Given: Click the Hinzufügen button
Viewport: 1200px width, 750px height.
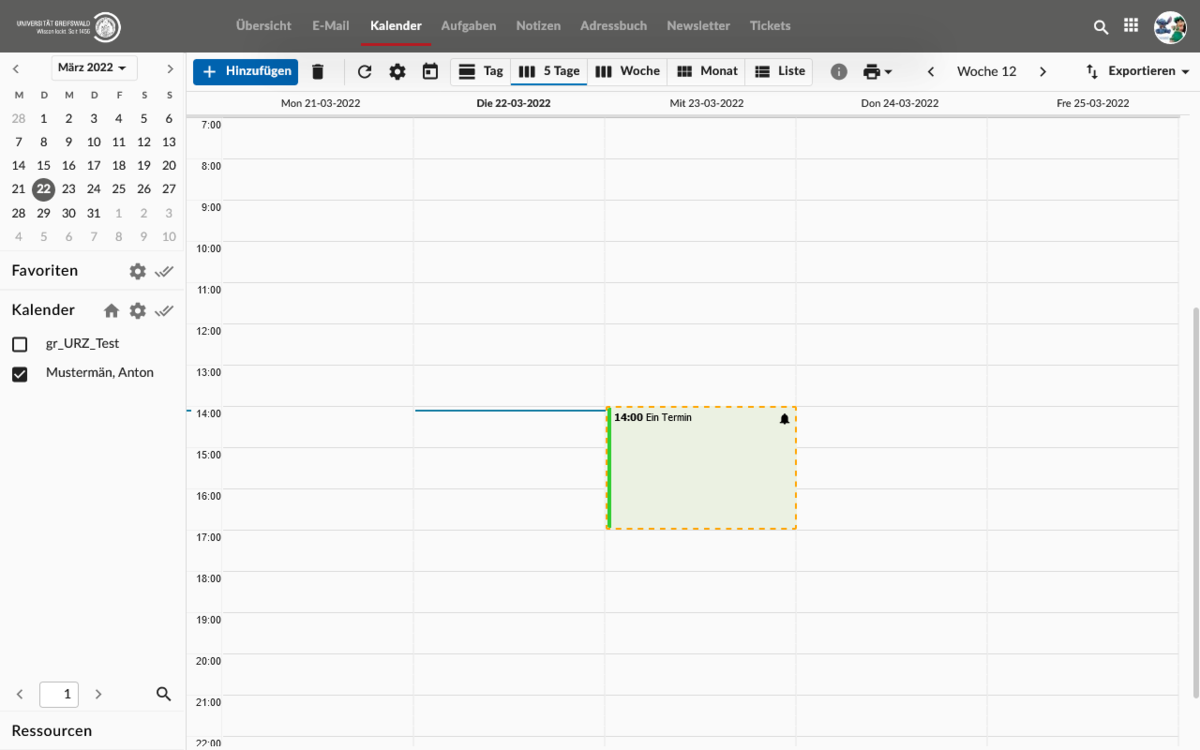Looking at the screenshot, I should [245, 71].
